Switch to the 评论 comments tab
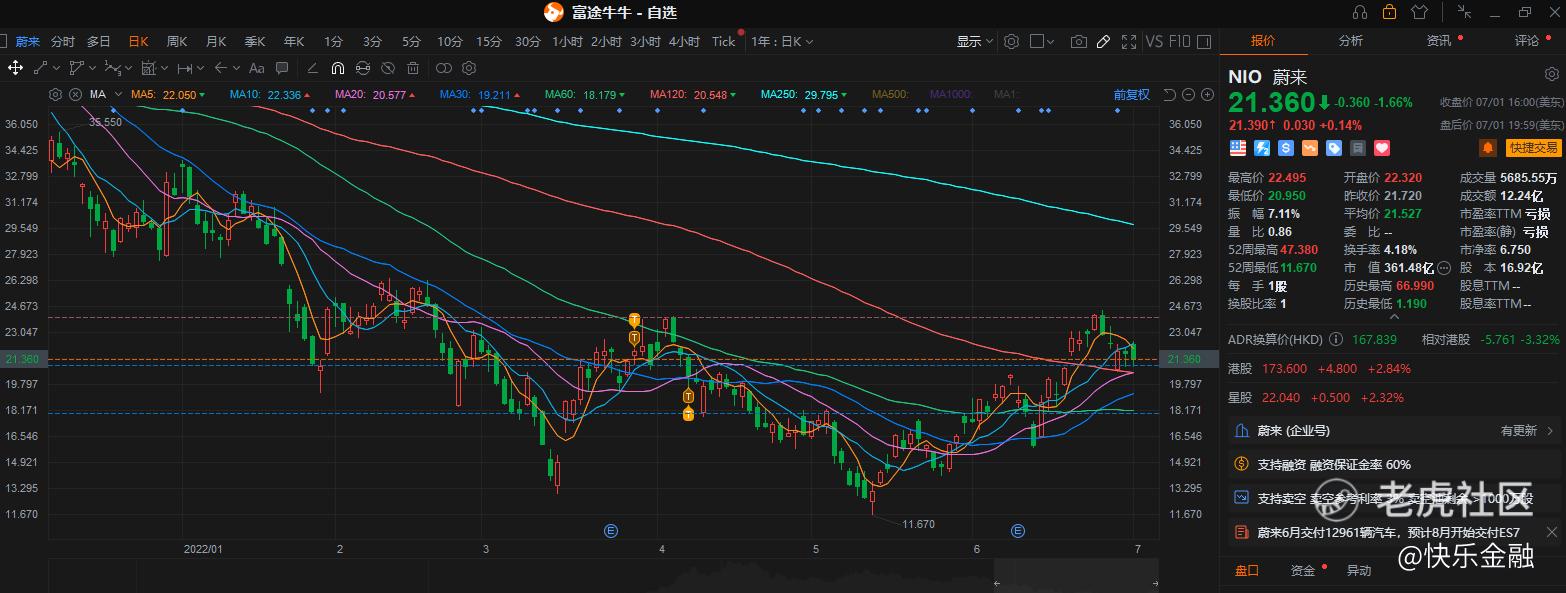This screenshot has height=593, width=1566. [1527, 41]
